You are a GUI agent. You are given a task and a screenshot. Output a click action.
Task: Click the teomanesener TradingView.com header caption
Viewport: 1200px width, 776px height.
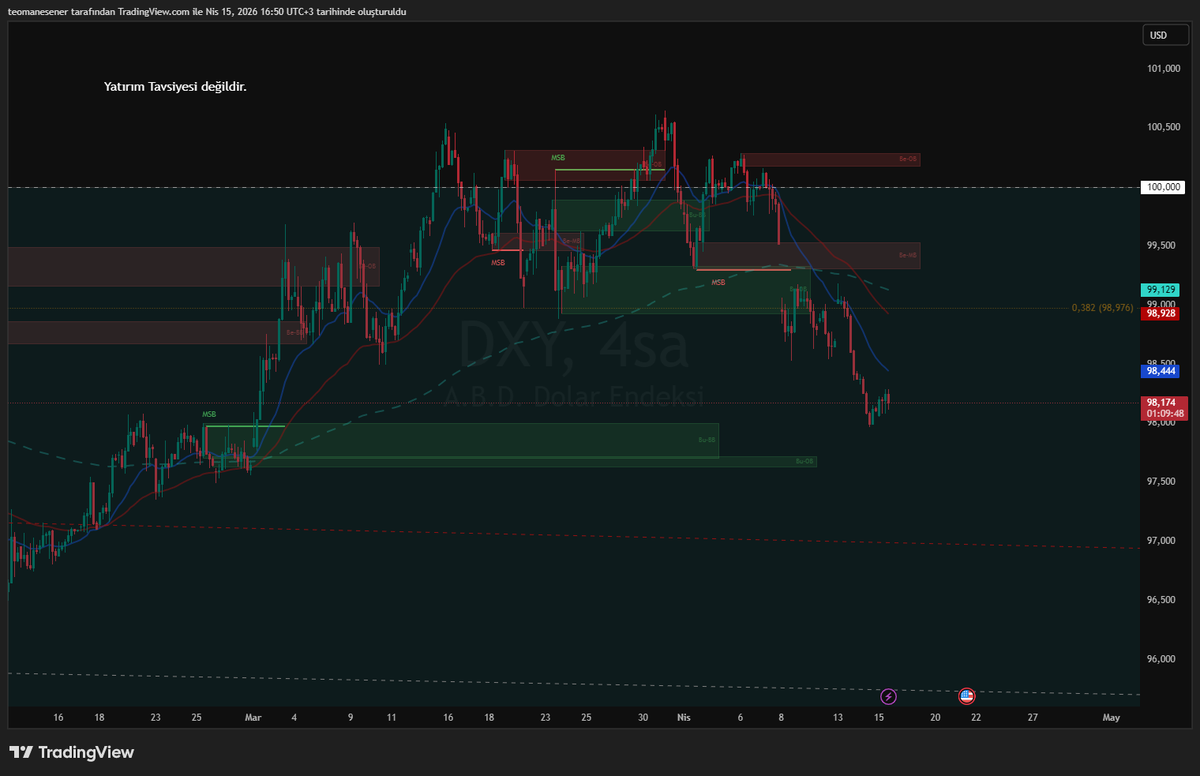point(207,11)
